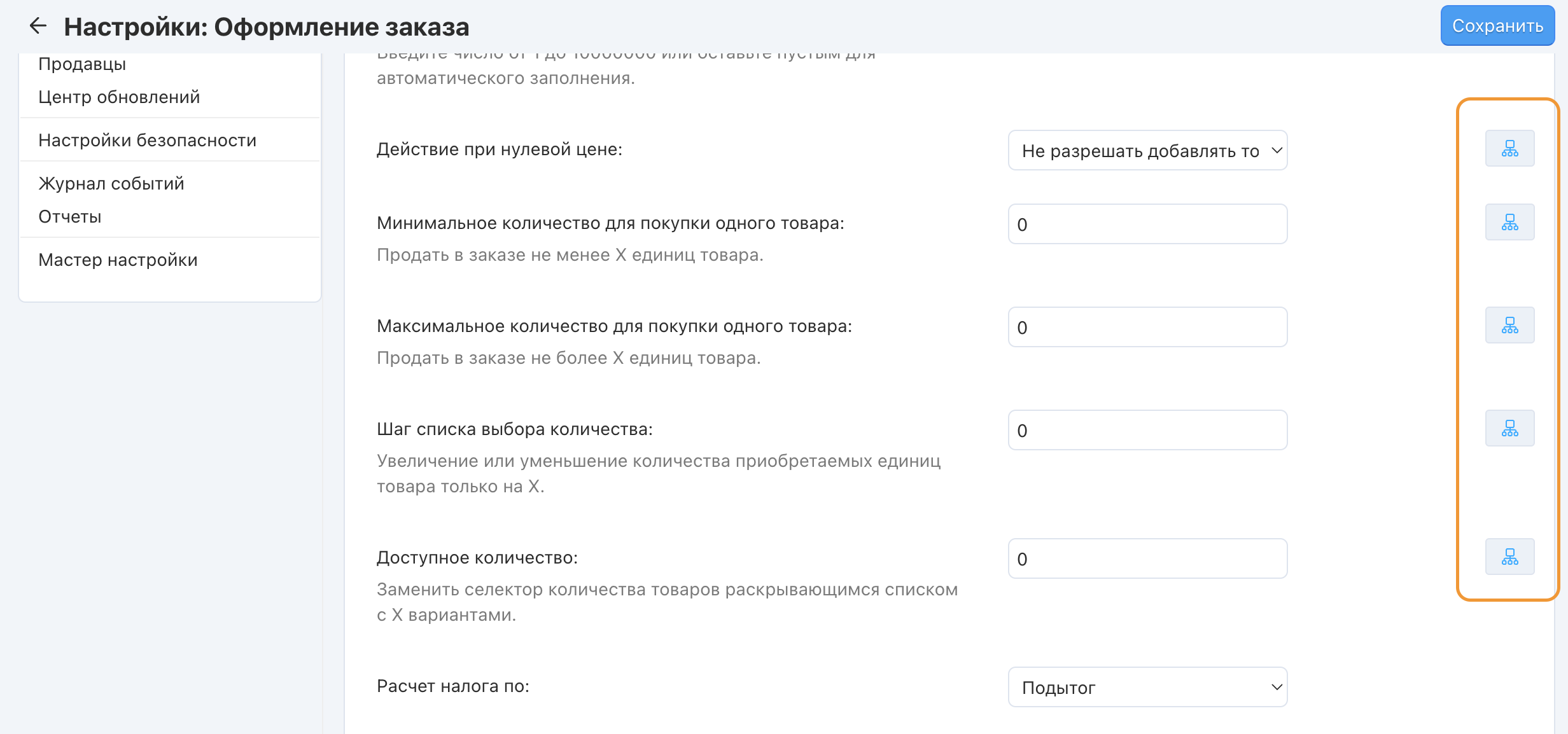Select Отчеты in the sidebar
This screenshot has height=734, width=1568.
[x=70, y=217]
